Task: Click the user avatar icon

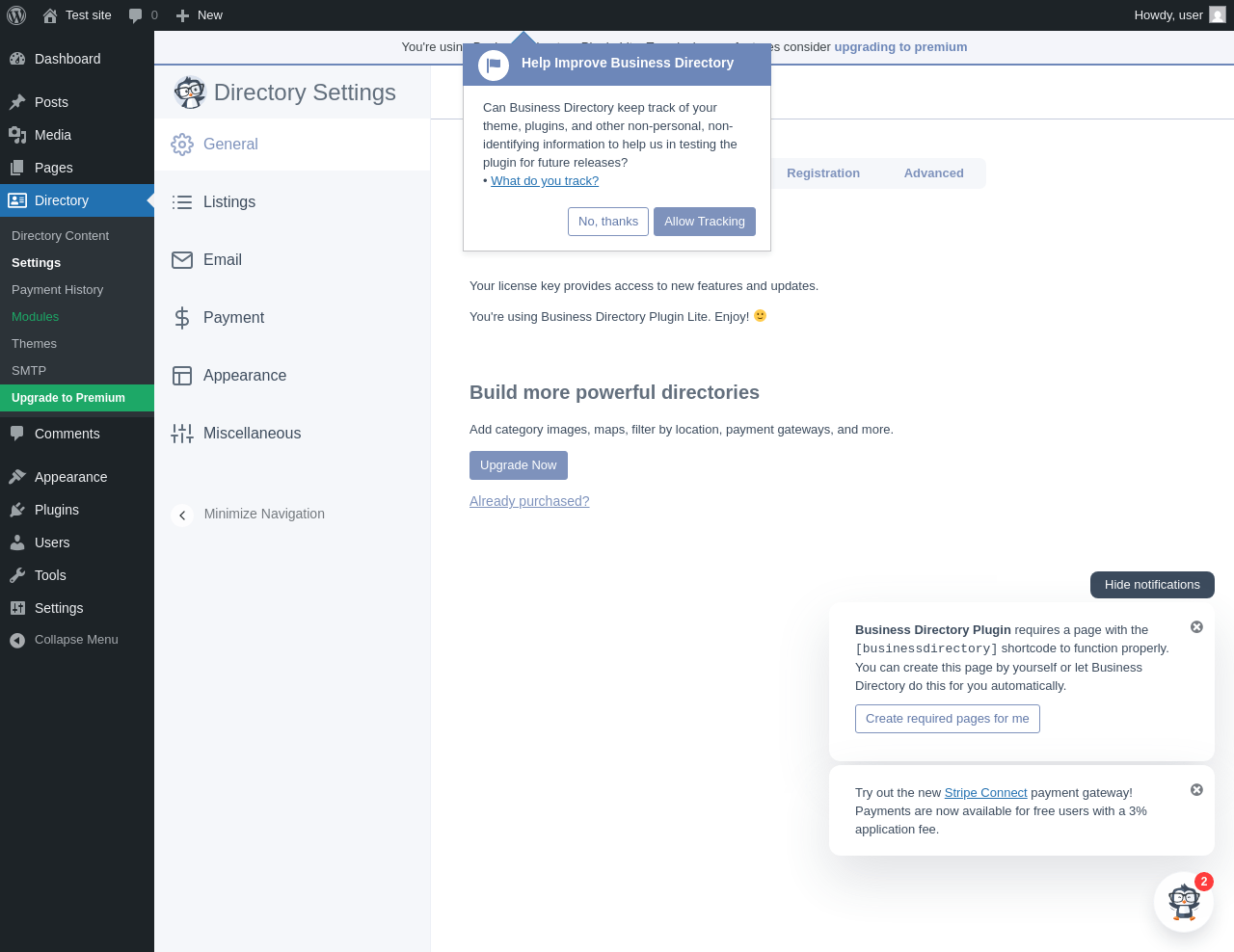Action: coord(1218,15)
